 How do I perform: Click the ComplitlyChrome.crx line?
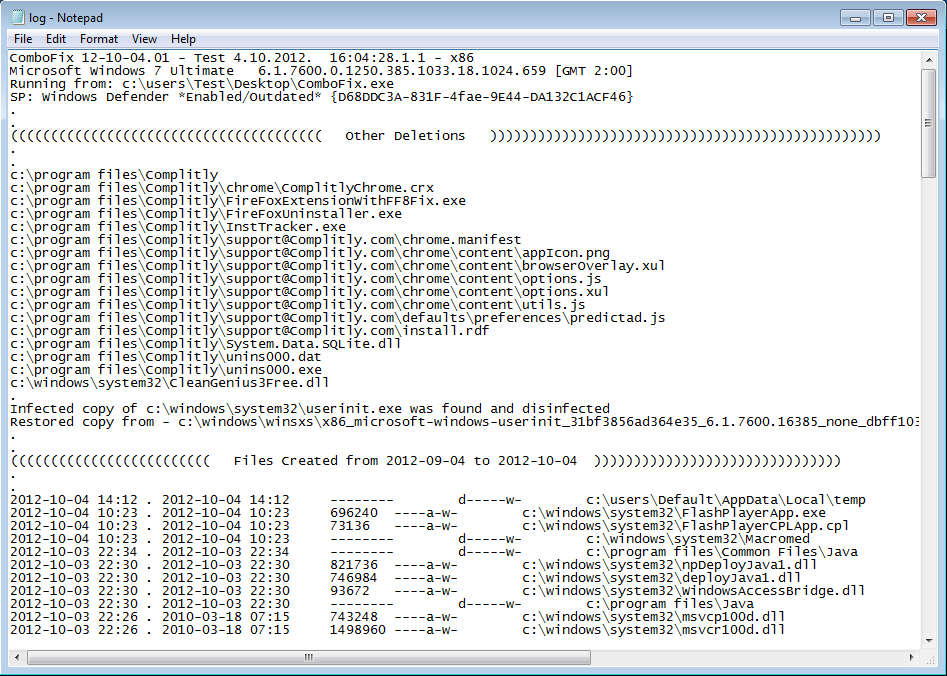tap(222, 188)
